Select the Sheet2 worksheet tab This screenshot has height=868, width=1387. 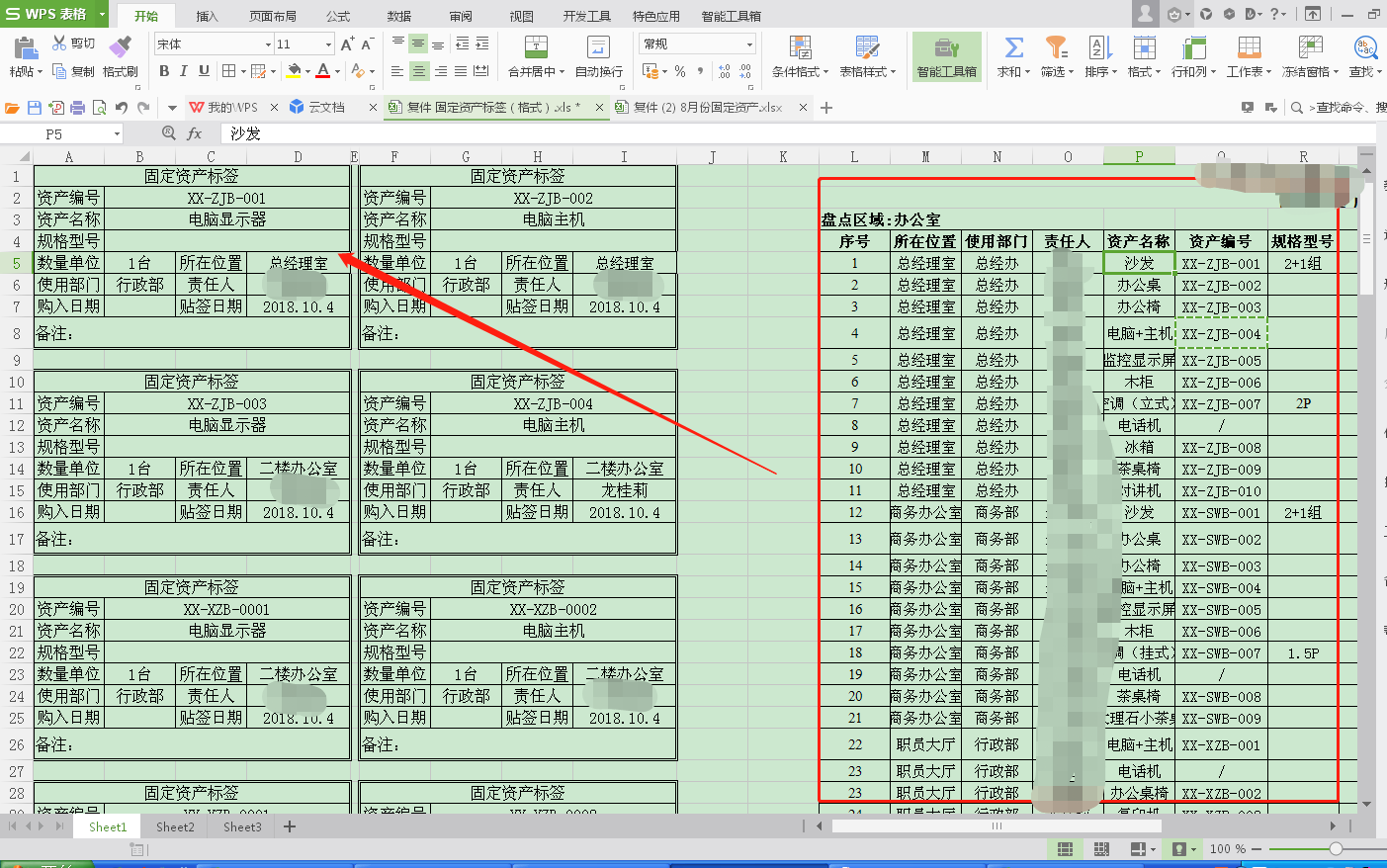[x=174, y=826]
